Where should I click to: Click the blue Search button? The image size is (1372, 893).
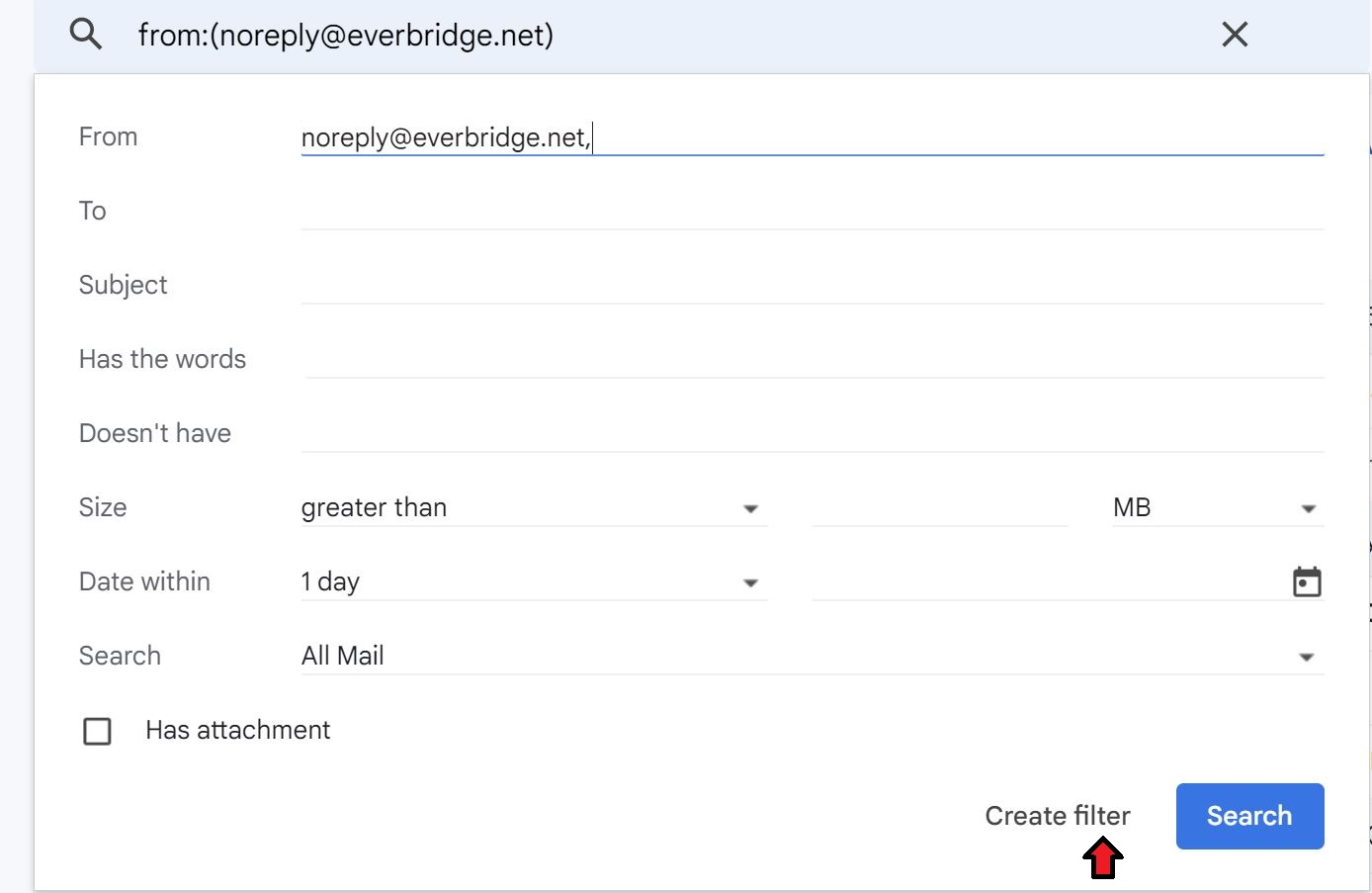(1249, 816)
